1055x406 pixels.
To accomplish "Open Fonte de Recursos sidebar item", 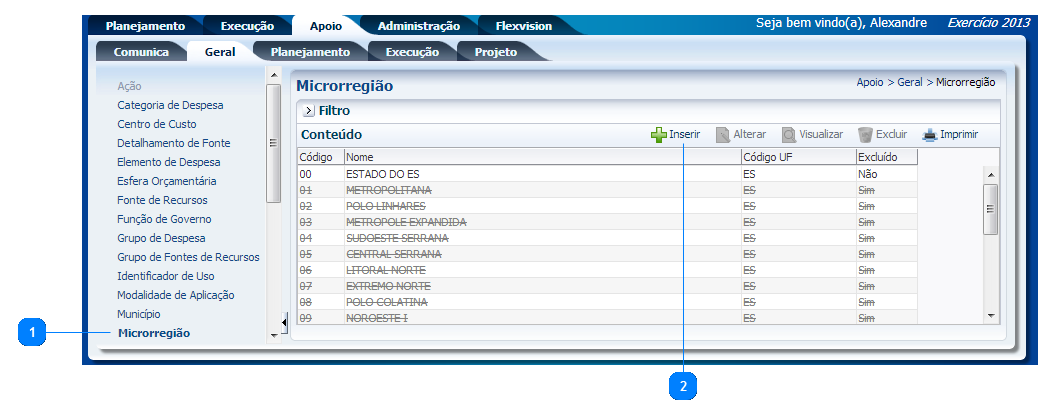I will (163, 200).
